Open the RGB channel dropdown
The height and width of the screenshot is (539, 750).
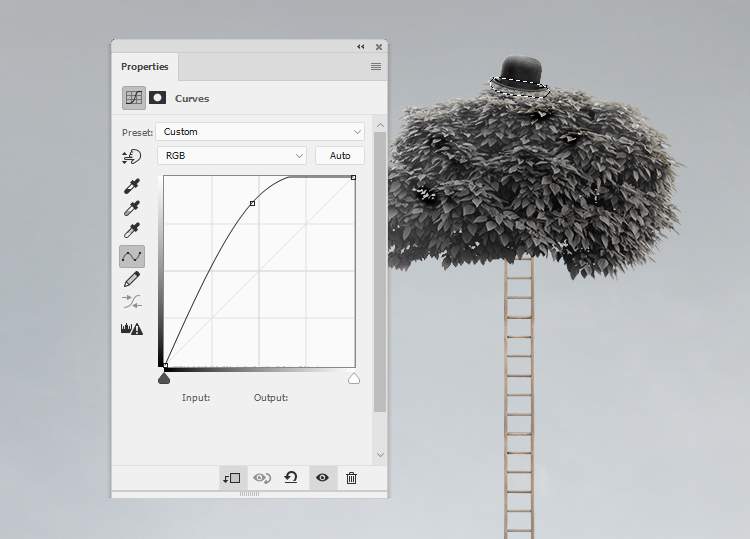(x=232, y=155)
